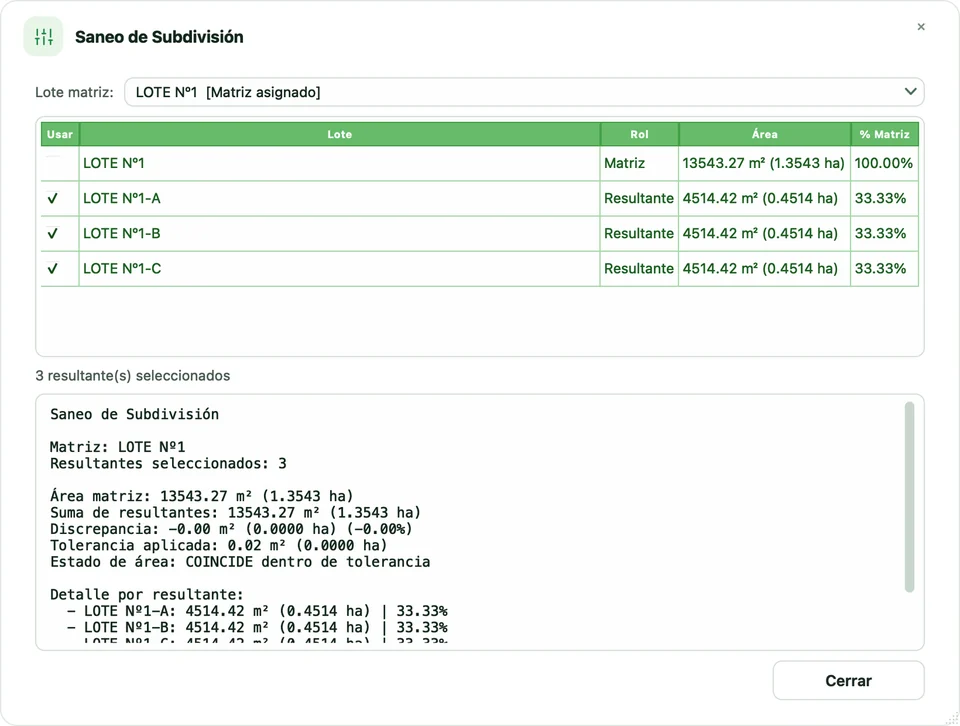Screen dimensions: 960x726
Task: Click the dropdown chevron arrow for Lote matriz
Action: (910, 92)
